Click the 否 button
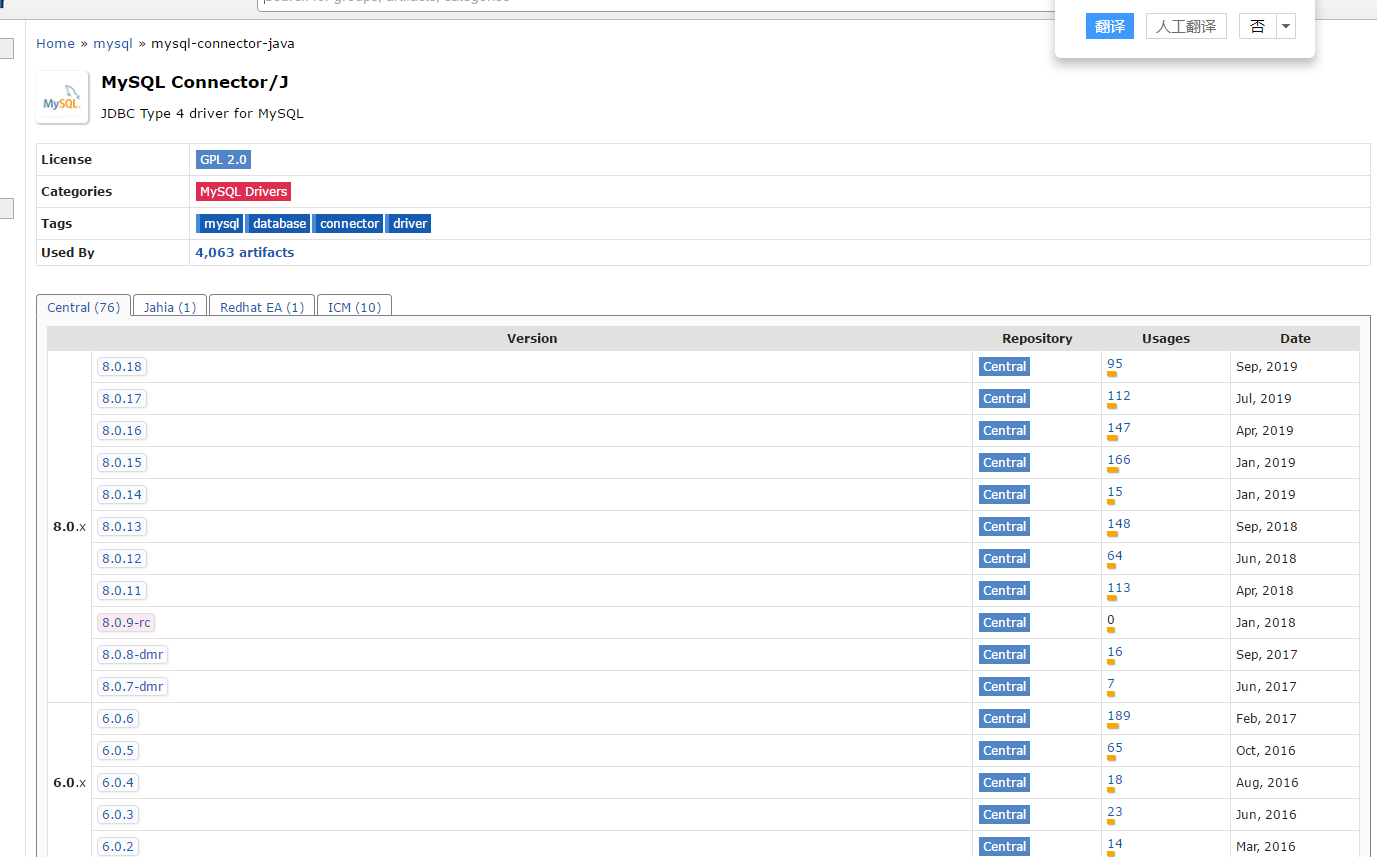 pos(1258,26)
